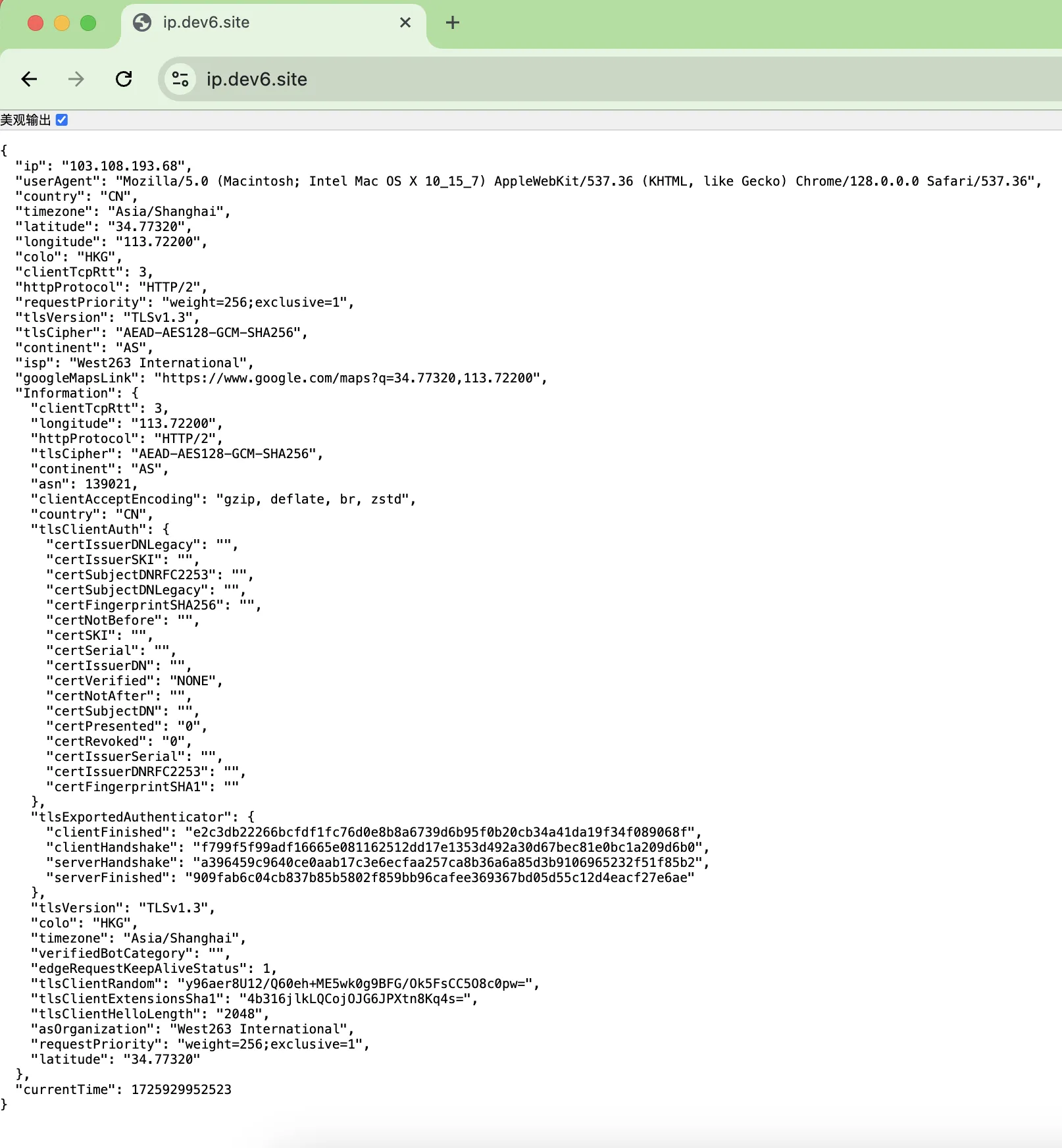Go back using the back arrow
Image resolution: width=1062 pixels, height=1148 pixels.
click(x=29, y=80)
